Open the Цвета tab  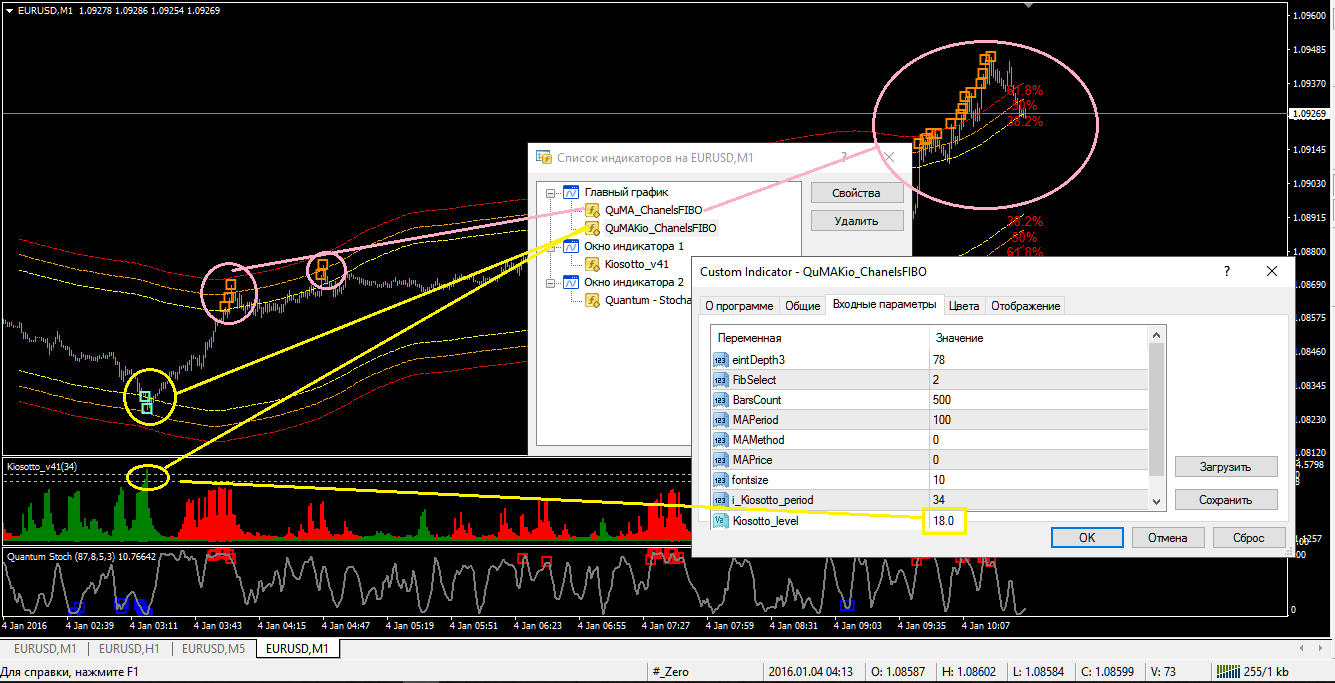pos(965,306)
